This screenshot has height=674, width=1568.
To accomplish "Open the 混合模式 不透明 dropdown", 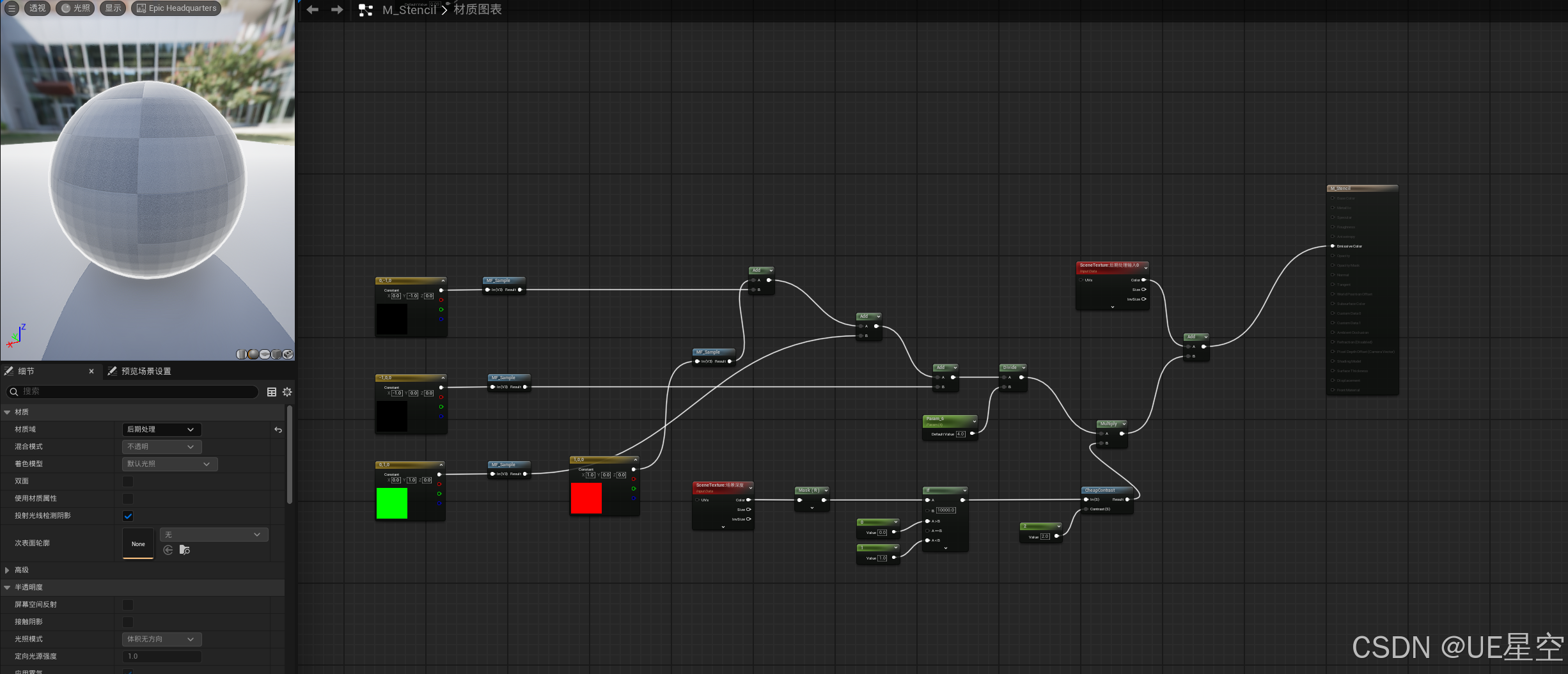I will (x=162, y=447).
